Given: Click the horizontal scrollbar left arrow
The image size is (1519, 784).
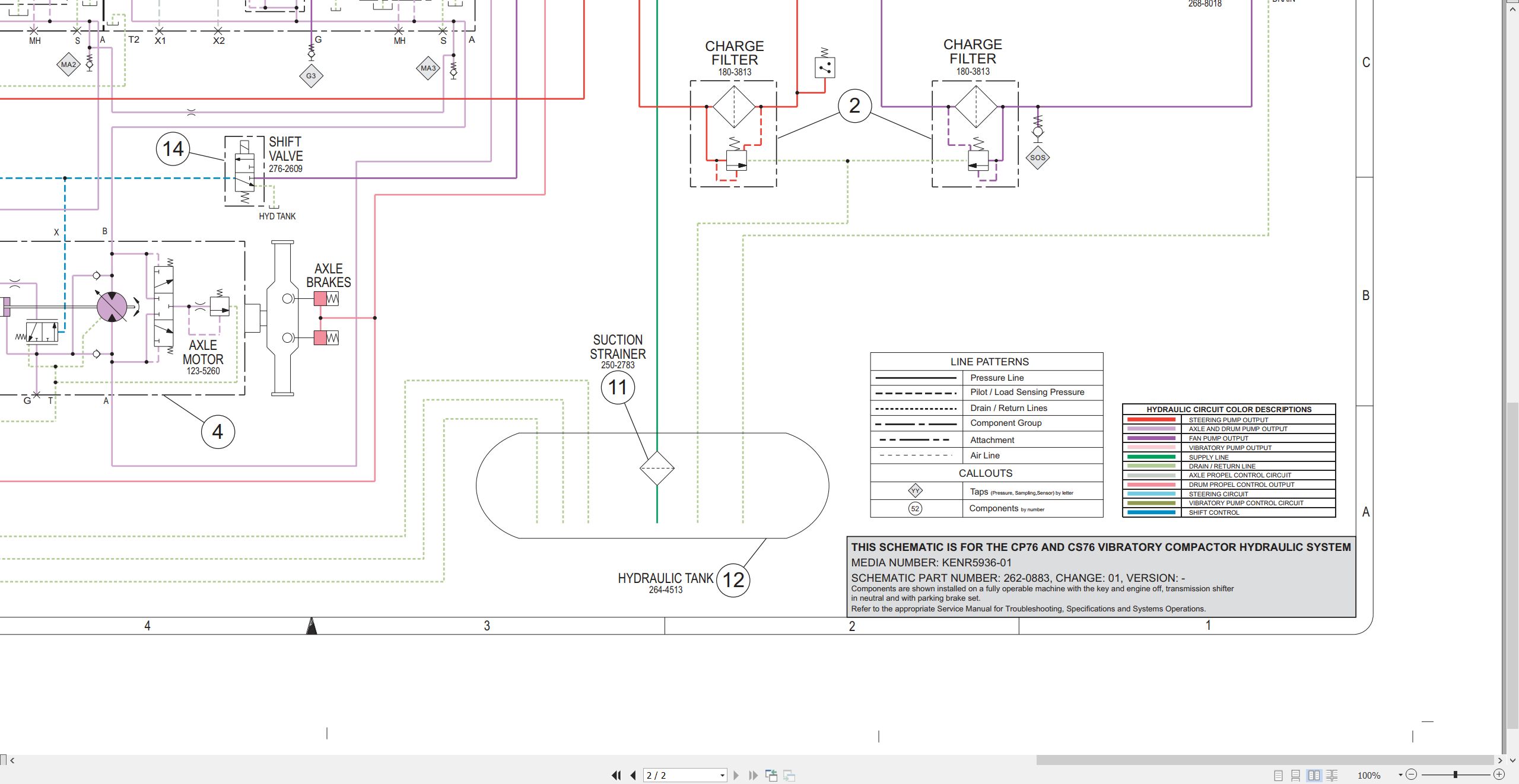Looking at the screenshot, I should coord(12,760).
